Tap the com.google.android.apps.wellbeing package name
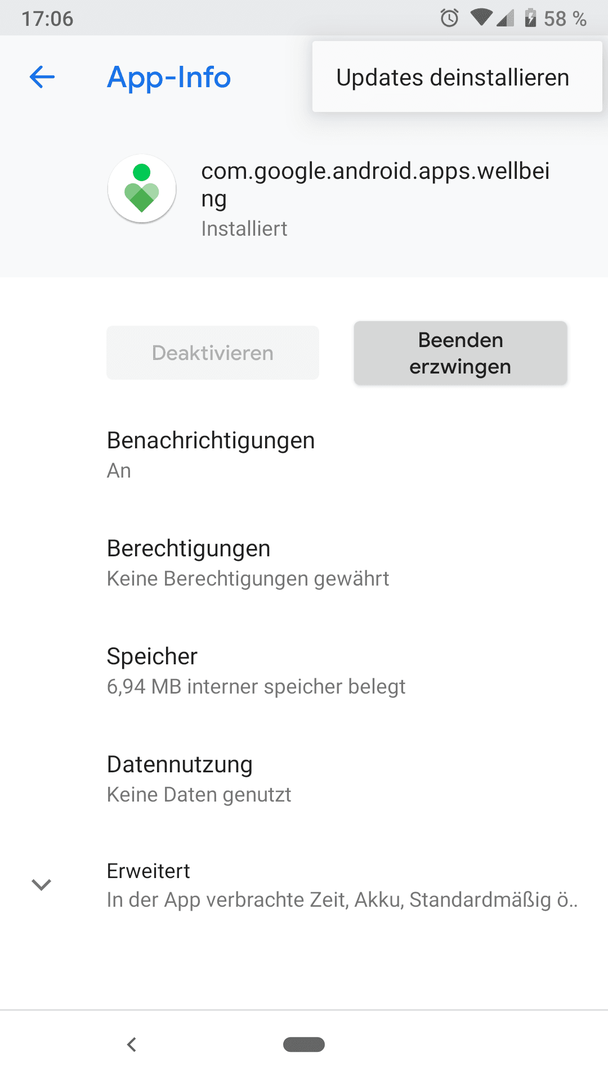Viewport: 608px width, 1080px height. coord(375,185)
